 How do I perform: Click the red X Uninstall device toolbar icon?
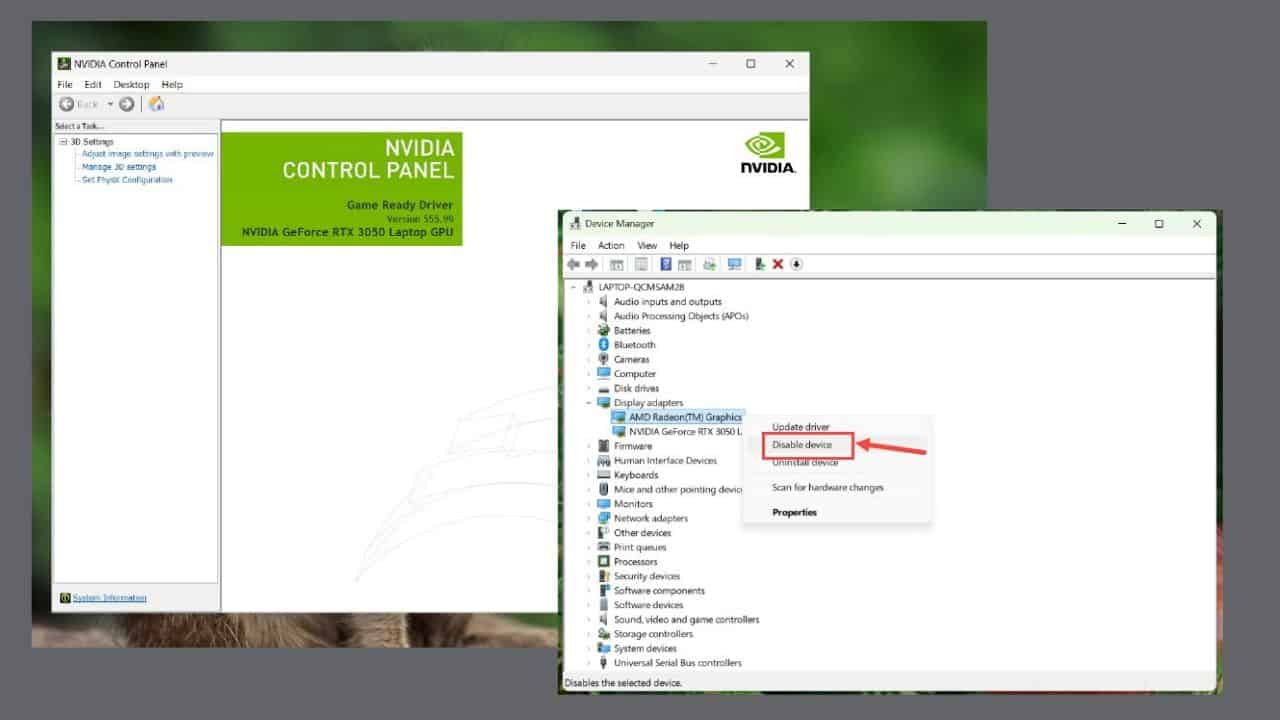(778, 264)
